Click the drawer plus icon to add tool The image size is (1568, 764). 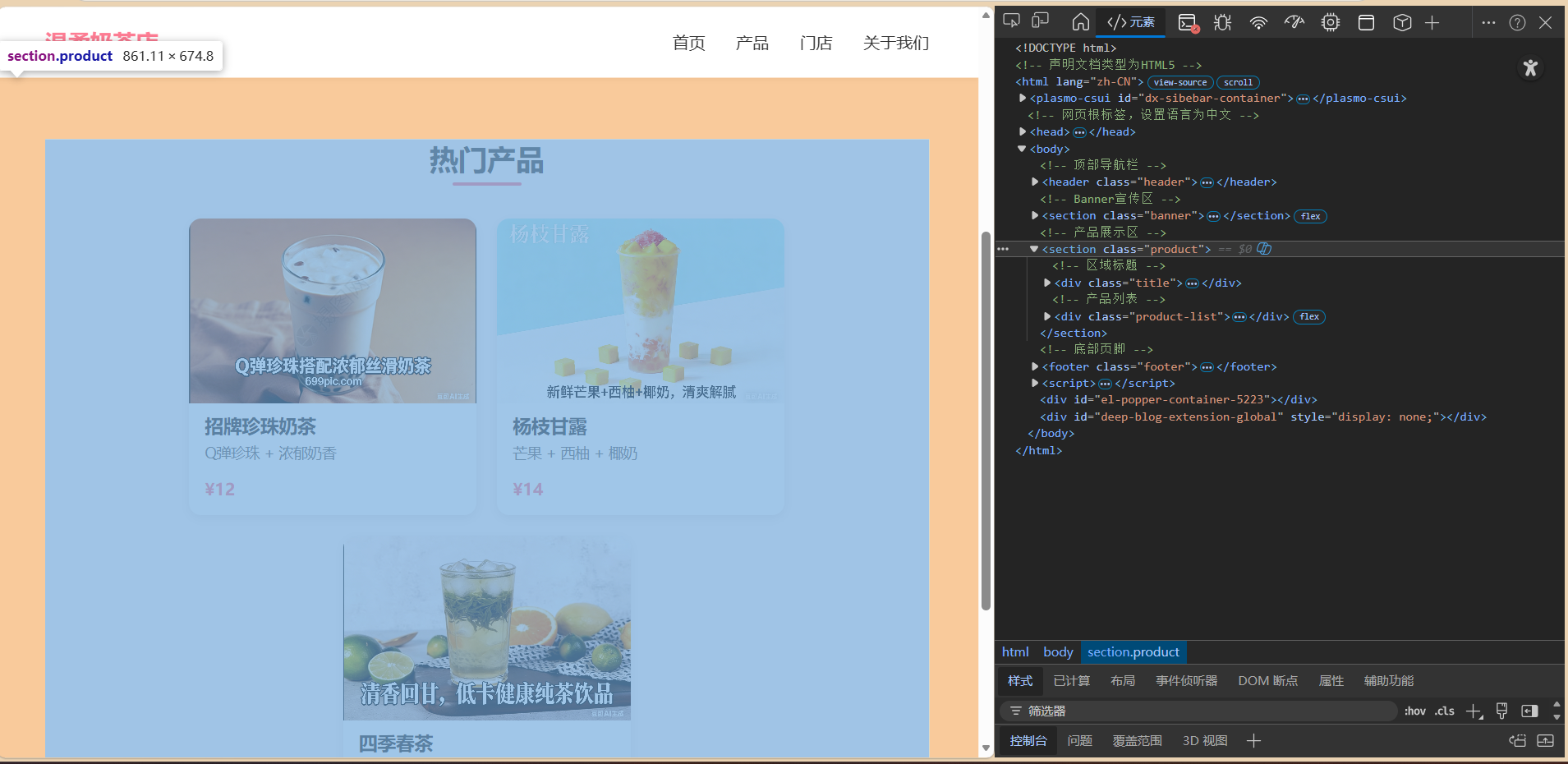click(x=1253, y=741)
